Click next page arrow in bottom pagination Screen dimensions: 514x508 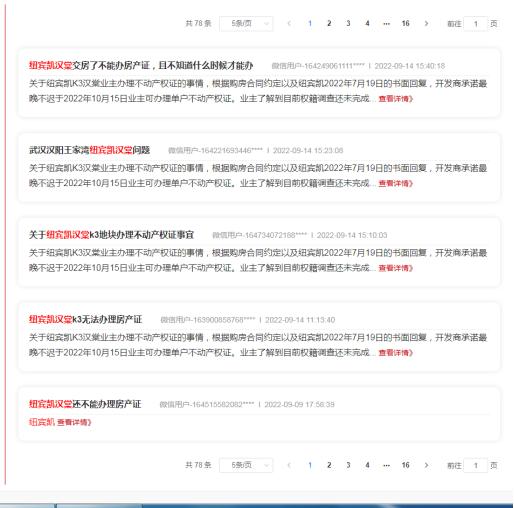pos(426,465)
